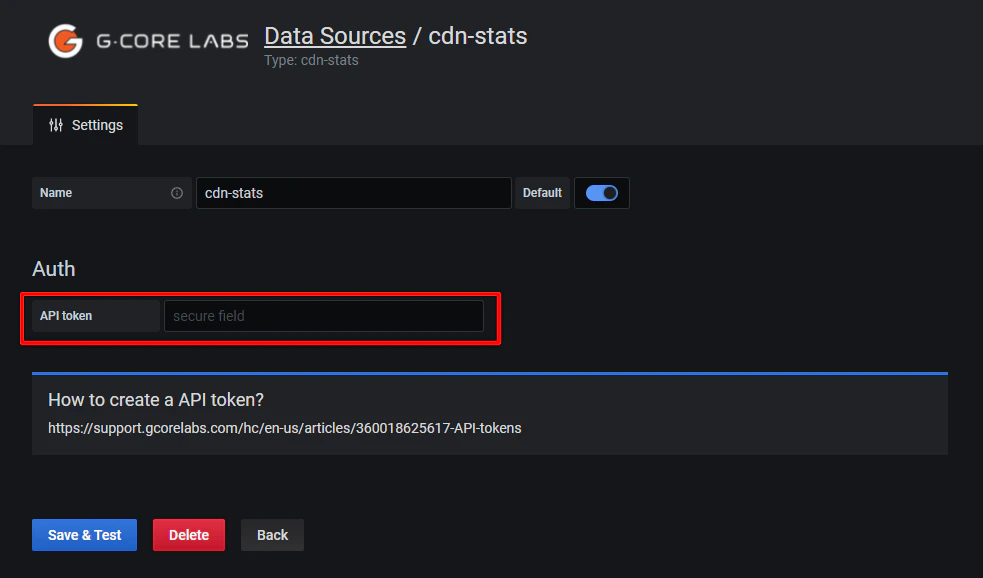Click the cdn-stats breadcrumb title
The image size is (983, 578).
click(477, 36)
